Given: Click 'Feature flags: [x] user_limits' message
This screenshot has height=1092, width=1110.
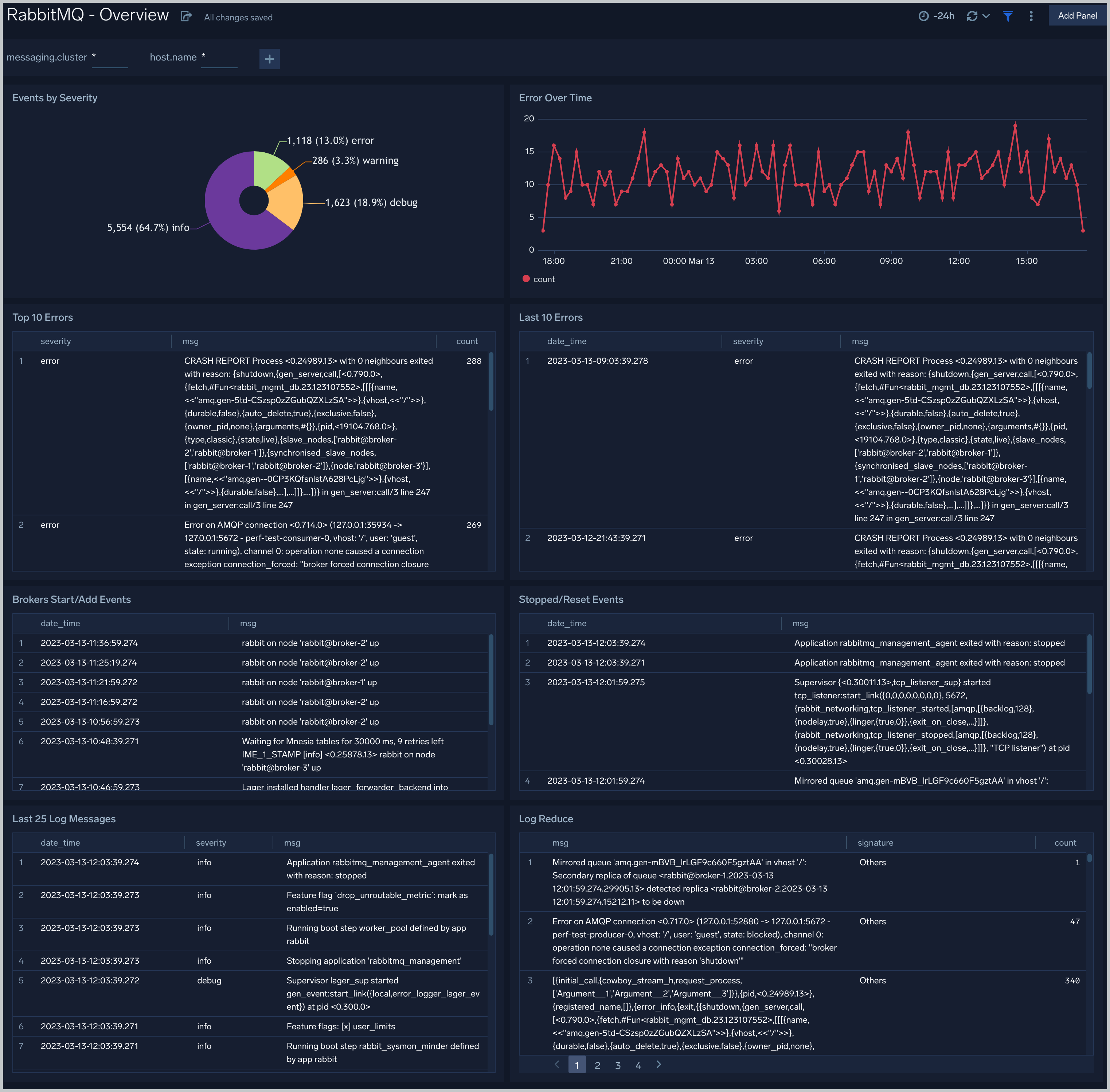Looking at the screenshot, I should click(341, 1026).
